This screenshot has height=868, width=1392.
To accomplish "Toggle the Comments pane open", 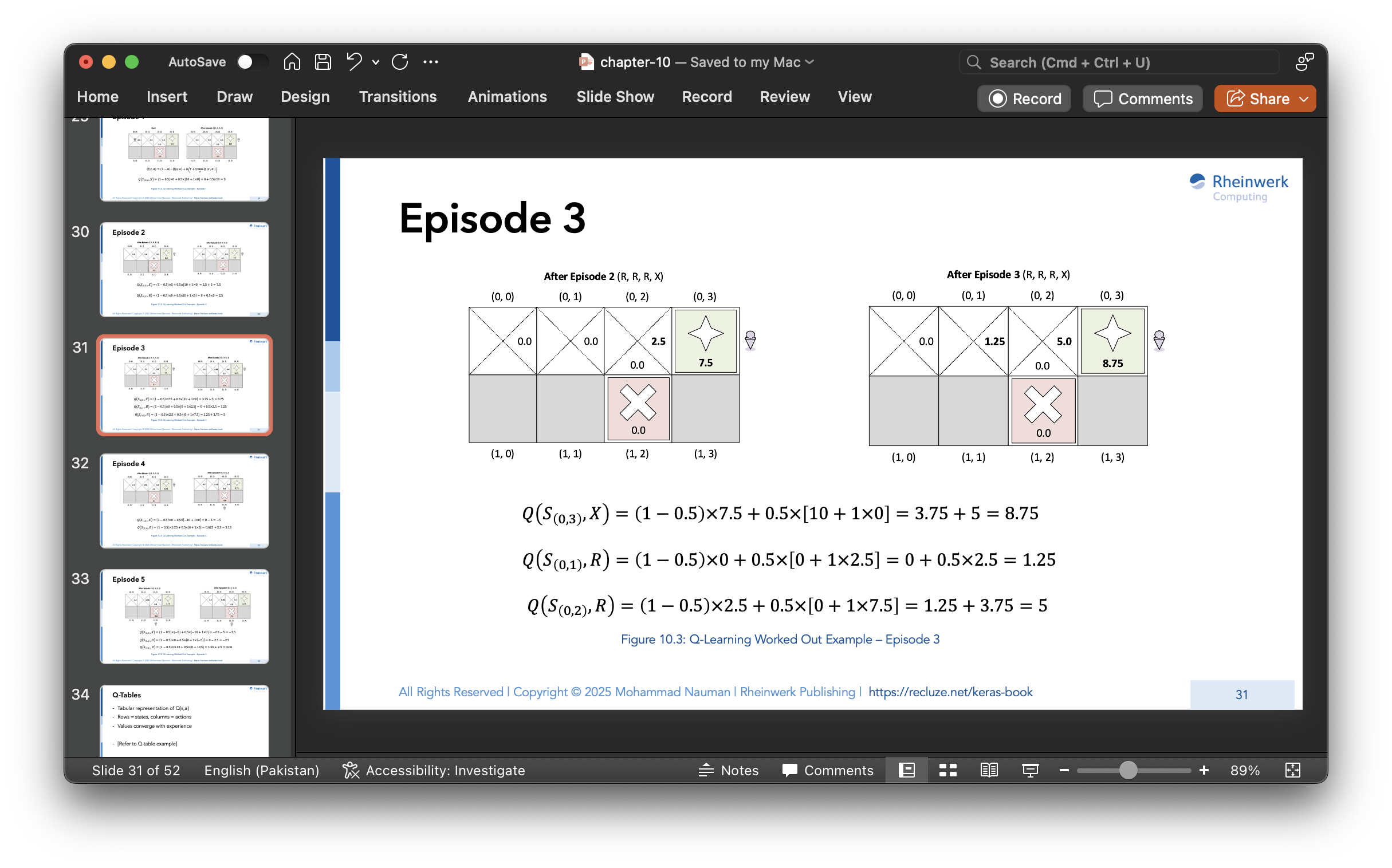I will click(x=828, y=770).
